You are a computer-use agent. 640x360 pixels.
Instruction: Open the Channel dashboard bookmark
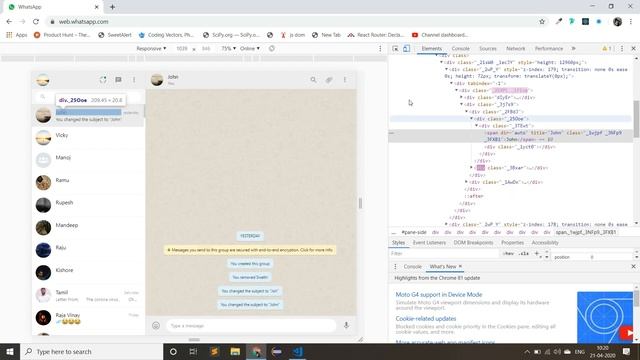pyautogui.click(x=440, y=35)
